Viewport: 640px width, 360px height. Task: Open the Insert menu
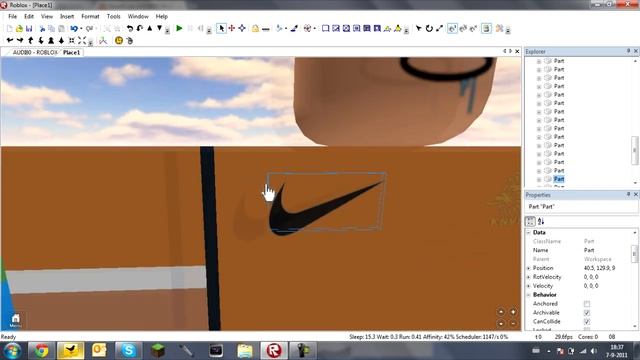point(67,16)
